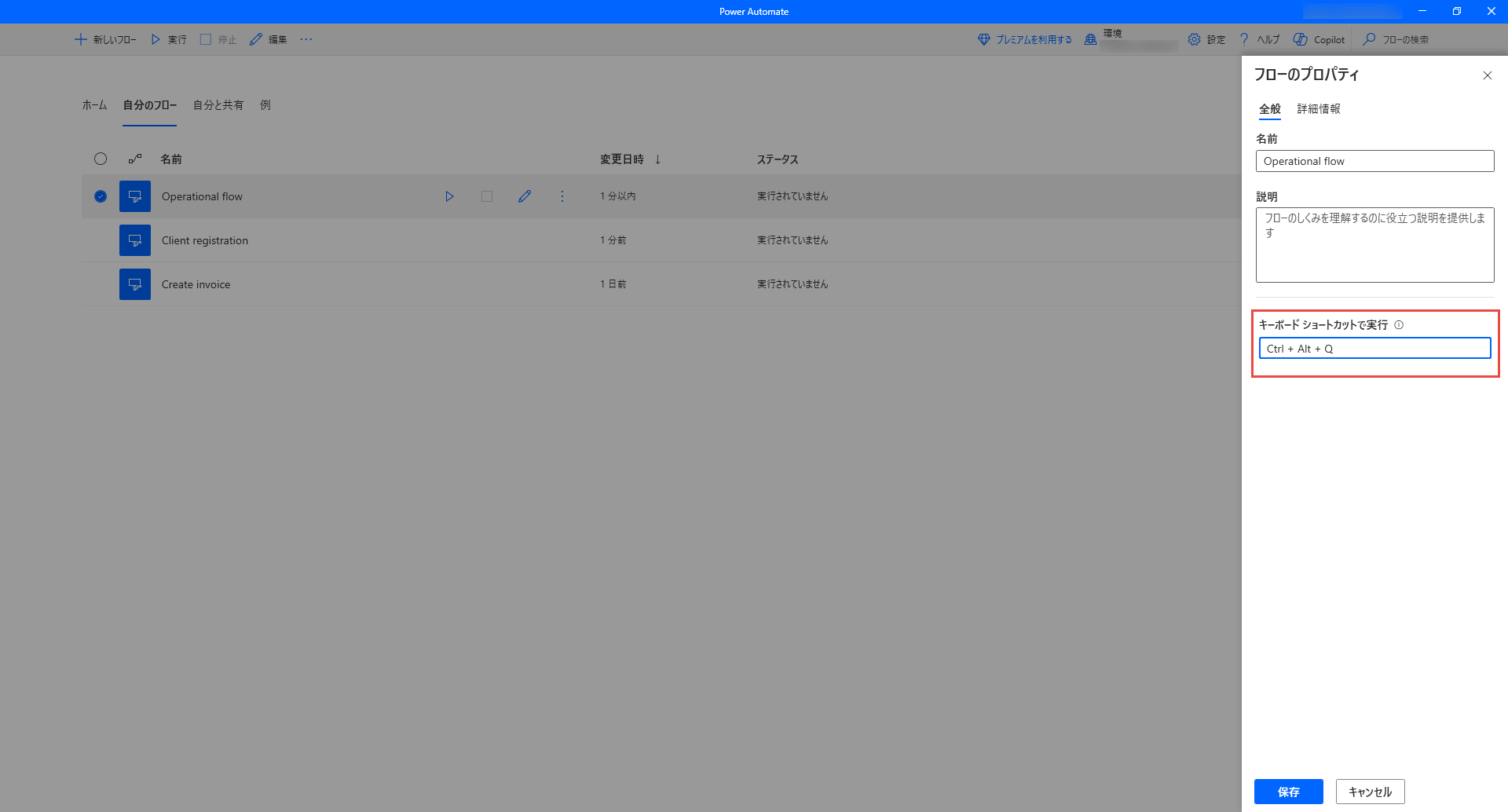1508x812 pixels.
Task: Switch to the 詳細情報 tab
Action: pyautogui.click(x=1318, y=109)
